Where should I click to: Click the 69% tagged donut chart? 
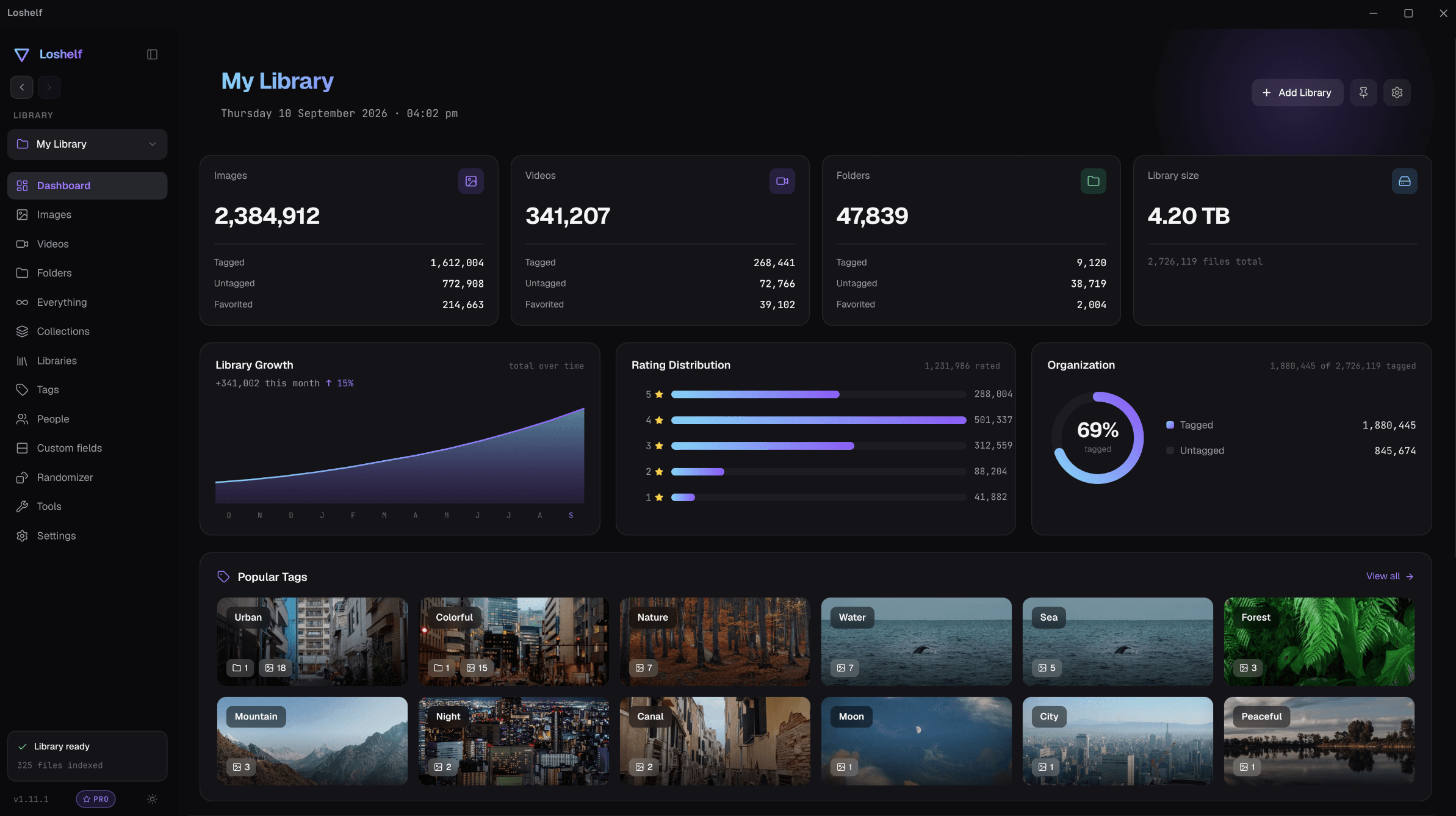tap(1097, 438)
